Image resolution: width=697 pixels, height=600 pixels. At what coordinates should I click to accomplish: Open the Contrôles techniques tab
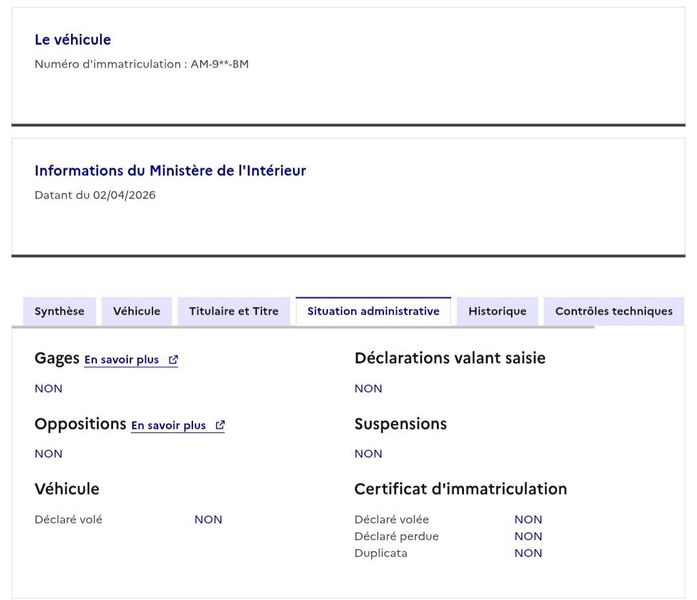point(613,311)
